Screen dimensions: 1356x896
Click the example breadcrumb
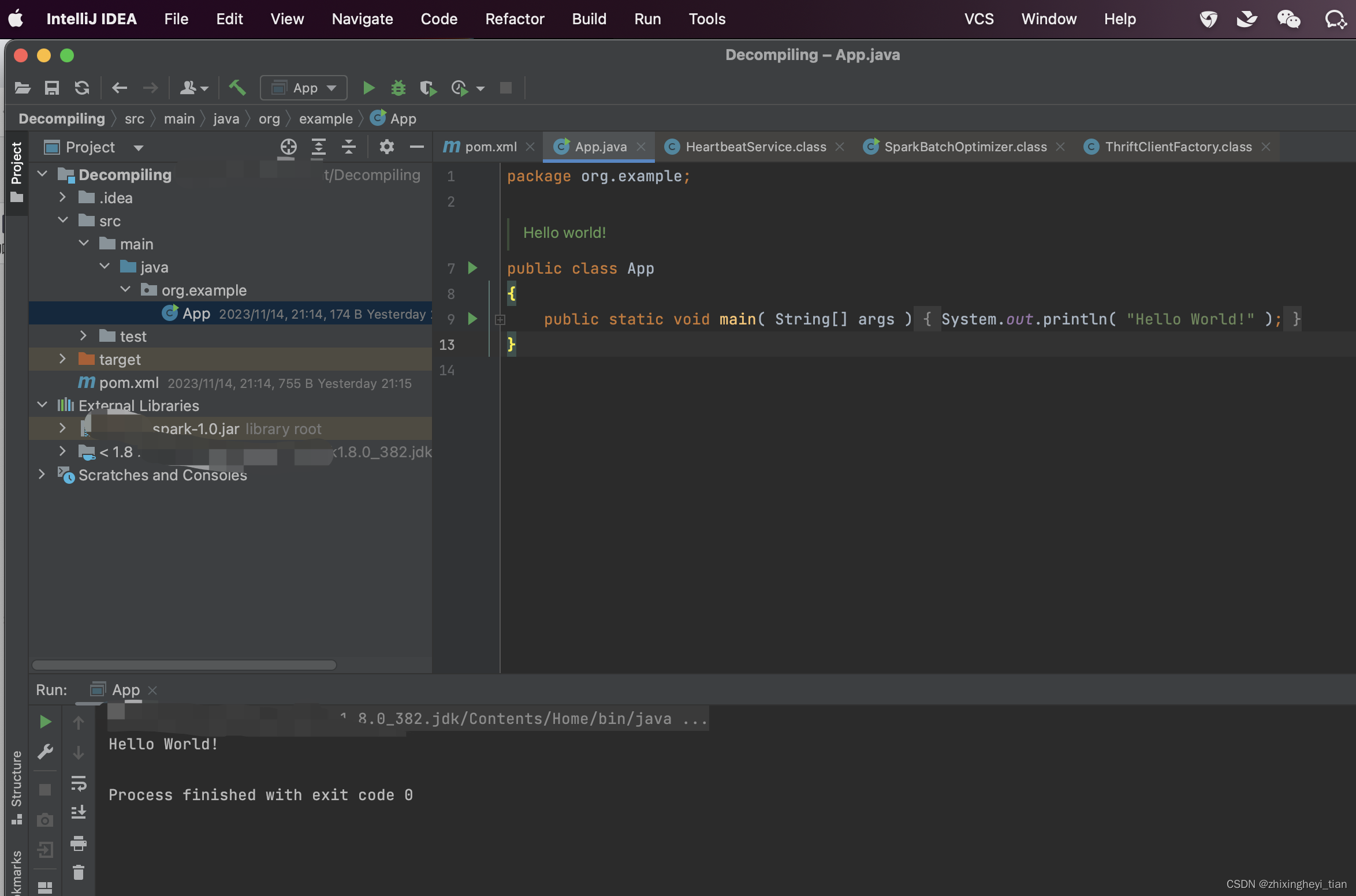click(326, 119)
